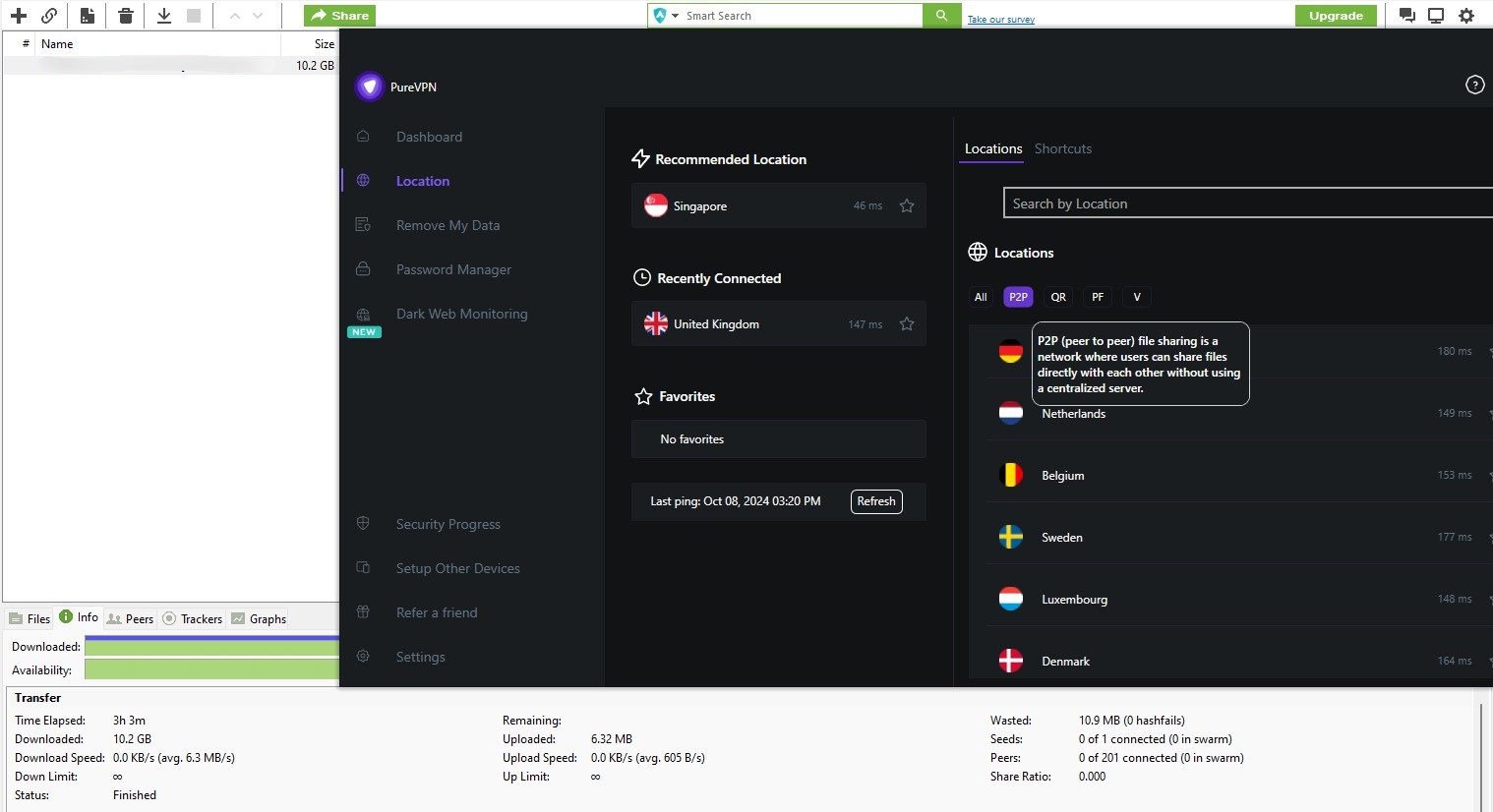Open the Smart Search engine dropdown
This screenshot has height=812, width=1493.
pos(676,15)
